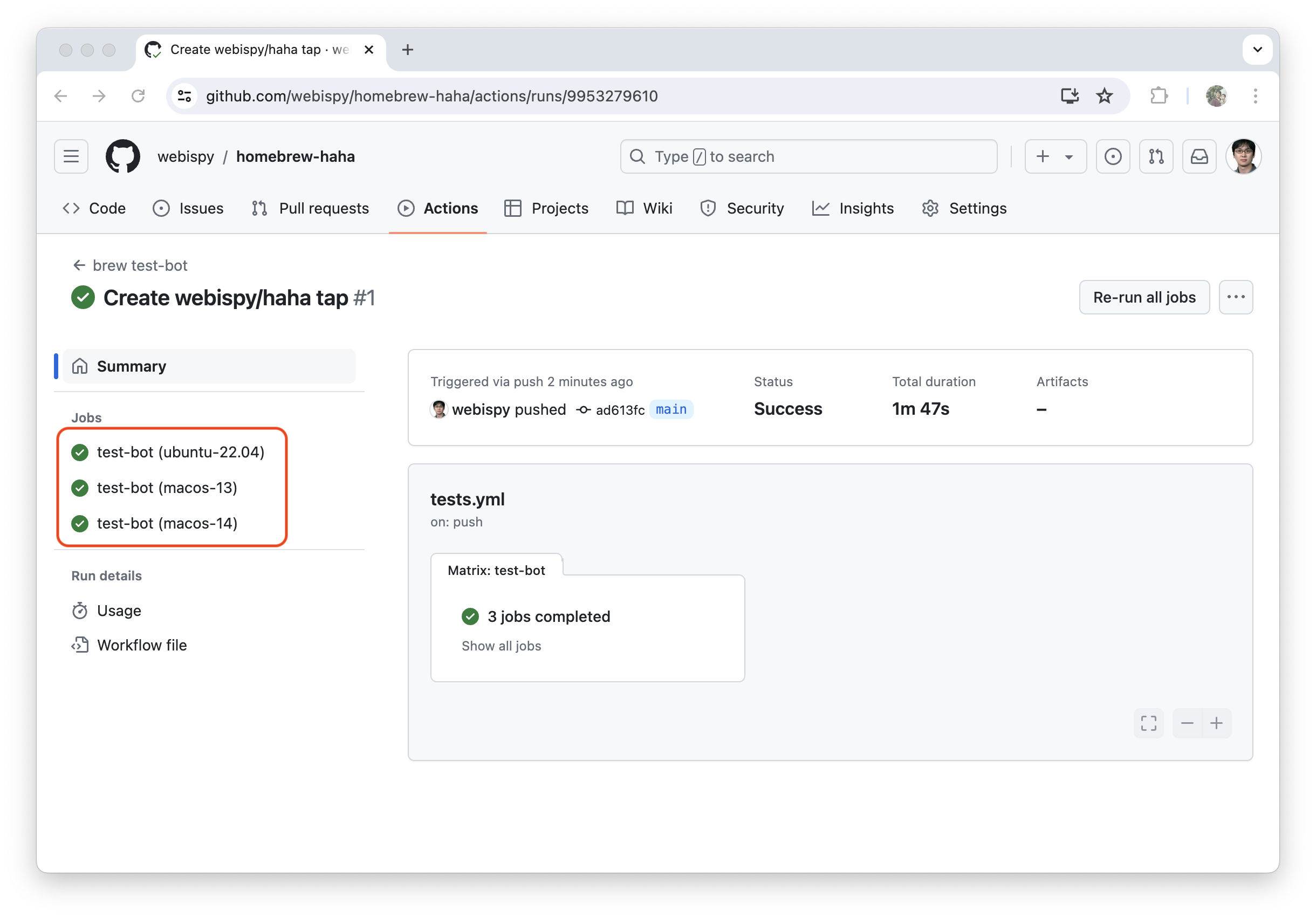Focus the Type / to search field
The image size is (1316, 918).
pyautogui.click(x=808, y=156)
